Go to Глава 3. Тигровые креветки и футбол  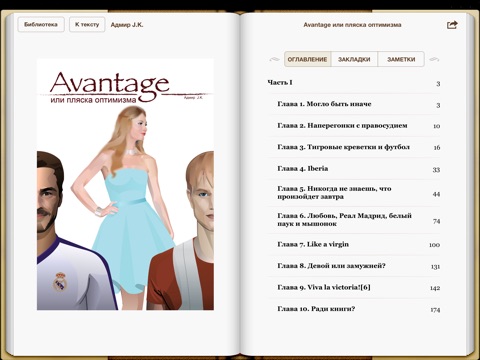pos(354,147)
